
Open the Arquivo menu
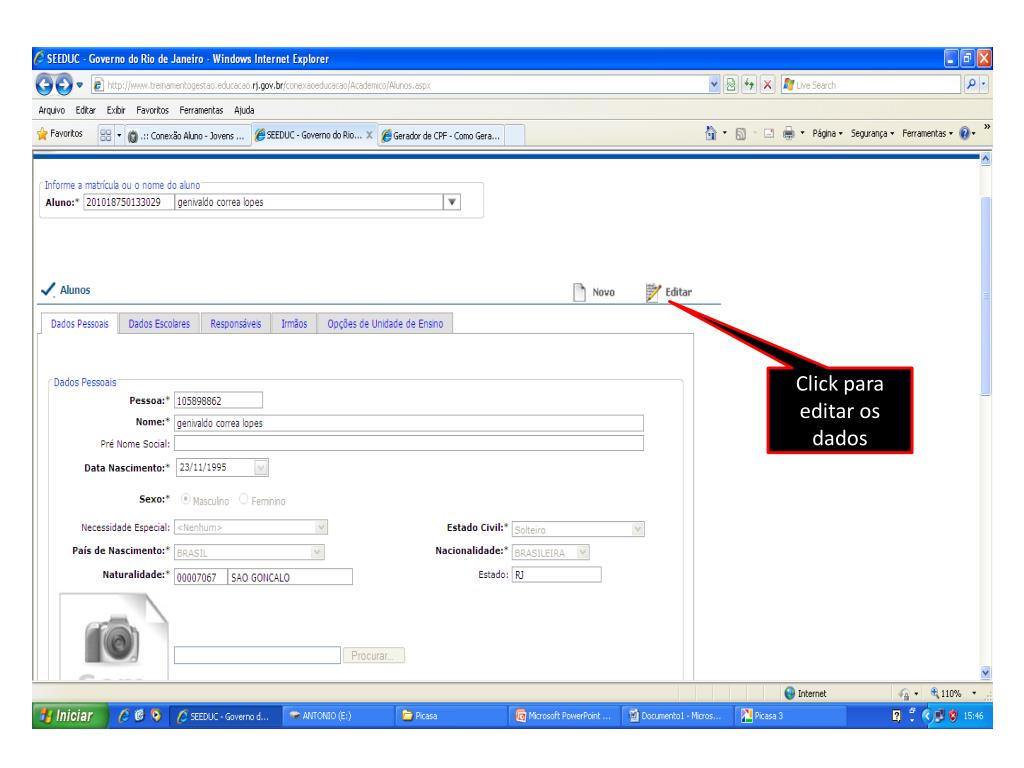52,110
